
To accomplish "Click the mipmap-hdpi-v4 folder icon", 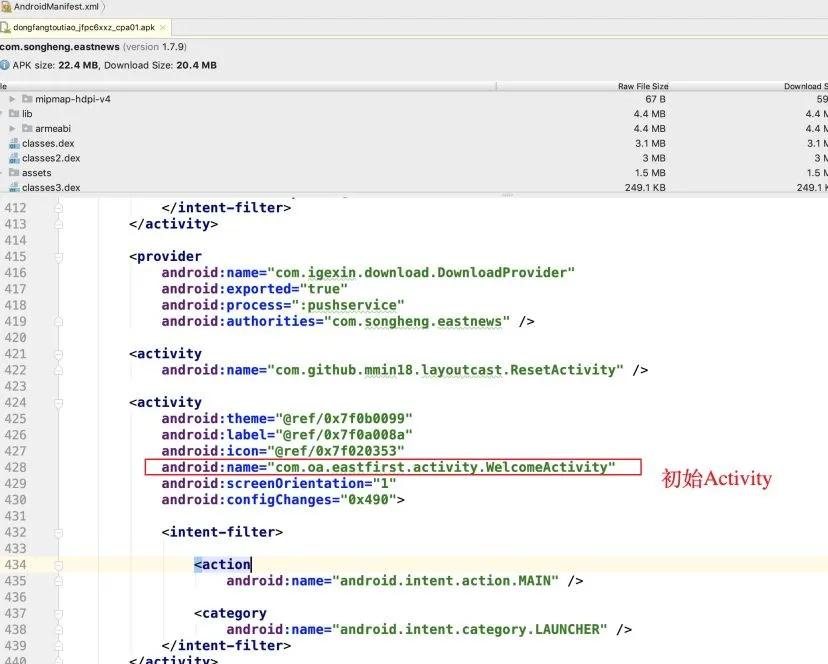I will point(27,100).
